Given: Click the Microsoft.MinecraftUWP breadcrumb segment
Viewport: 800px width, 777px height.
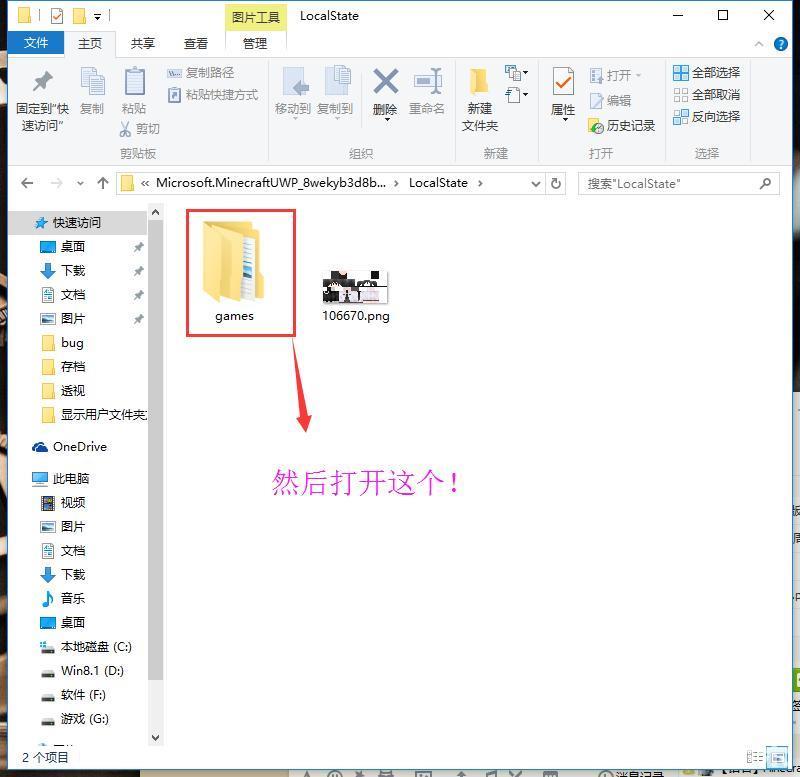Looking at the screenshot, I should [x=271, y=183].
